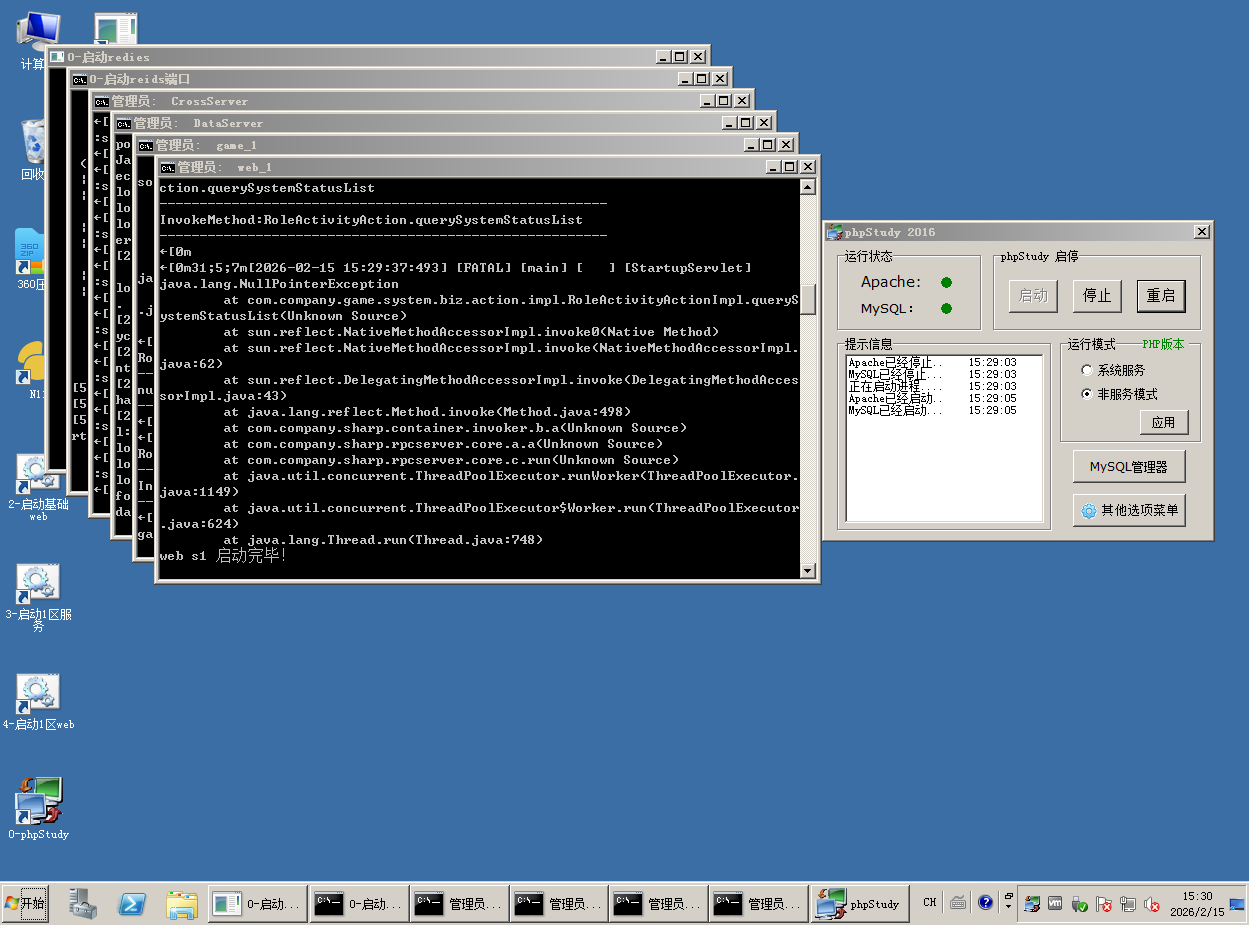Click the 停止 button in phpStudy
The height and width of the screenshot is (925, 1249).
(x=1097, y=295)
